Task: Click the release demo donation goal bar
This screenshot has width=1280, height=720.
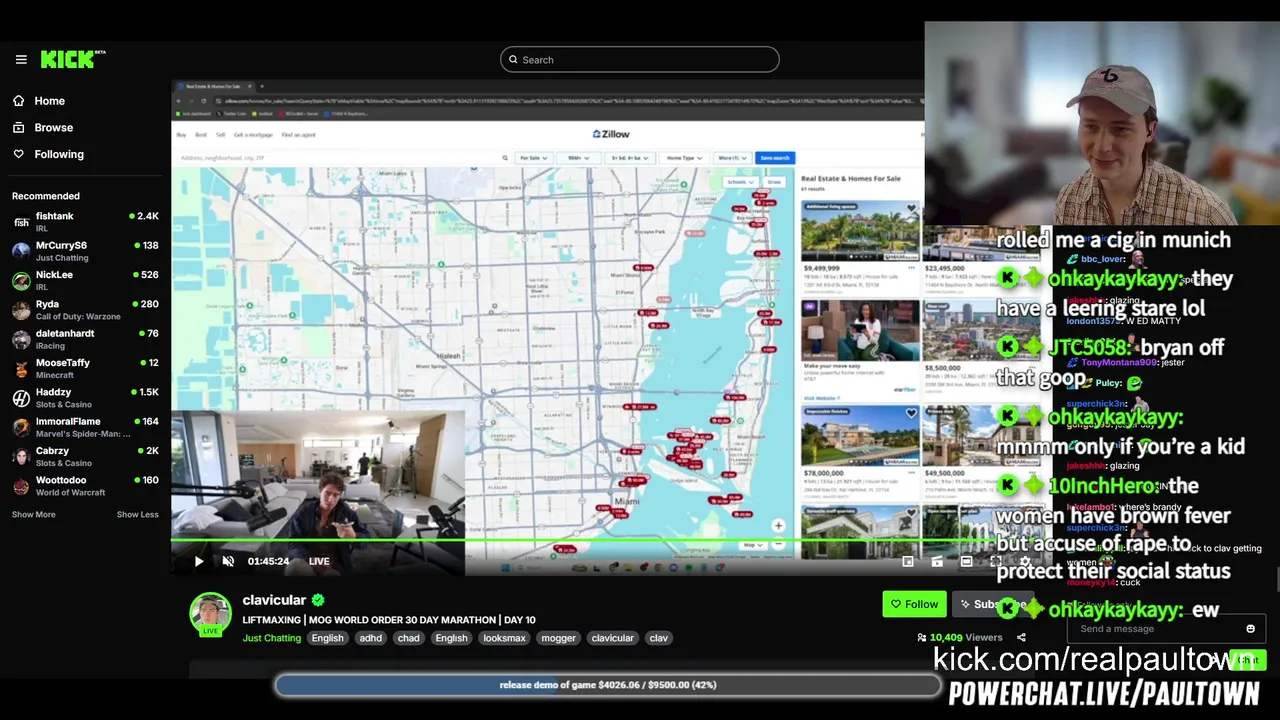Action: (x=608, y=685)
